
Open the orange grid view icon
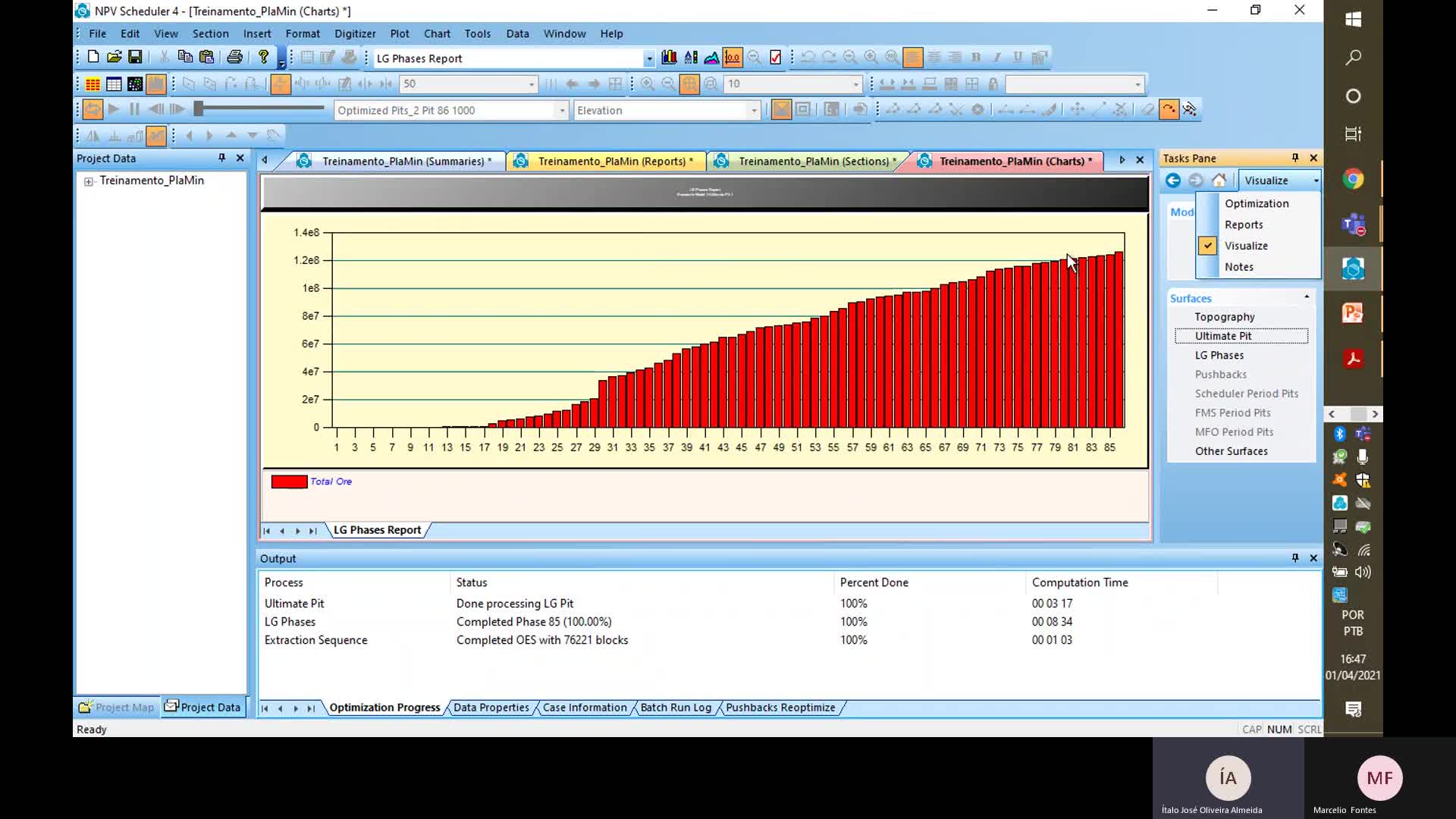click(x=93, y=84)
